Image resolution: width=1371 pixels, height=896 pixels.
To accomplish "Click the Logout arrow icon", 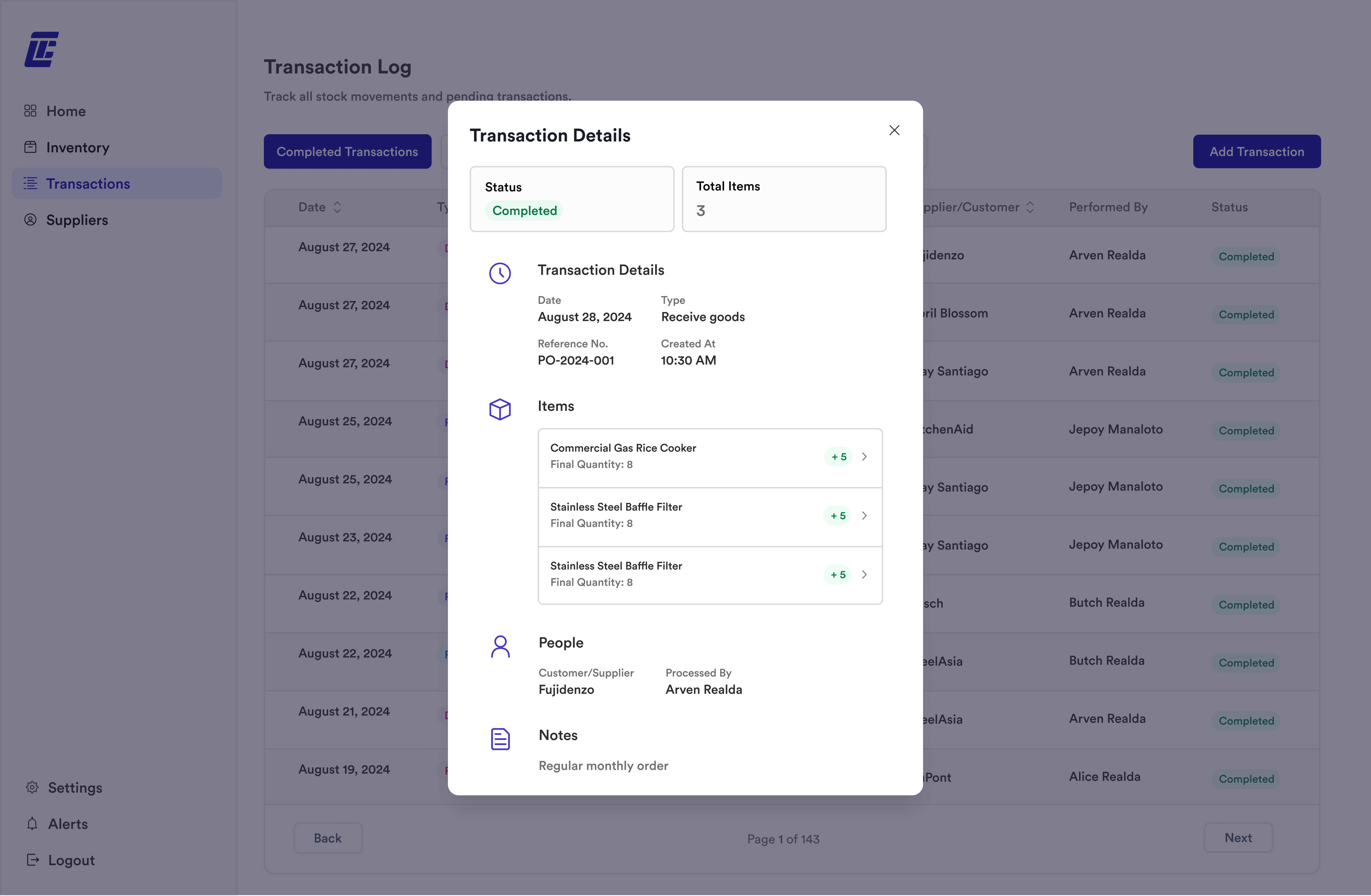I will click(x=33, y=860).
